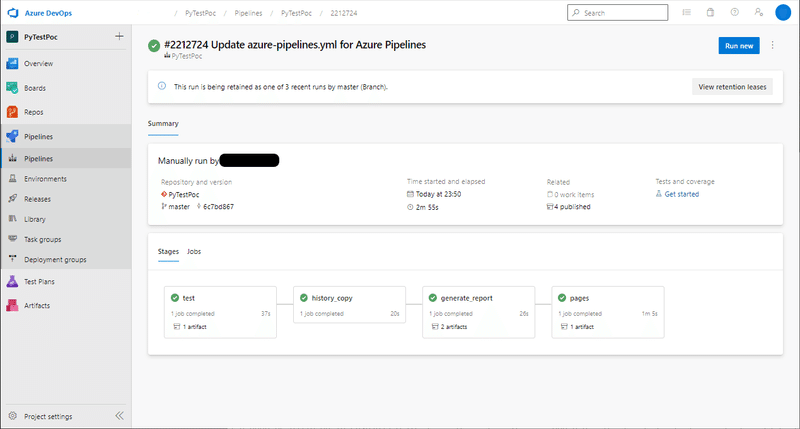Click Today at 23:50 start time
This screenshot has height=429, width=800.
438,194
